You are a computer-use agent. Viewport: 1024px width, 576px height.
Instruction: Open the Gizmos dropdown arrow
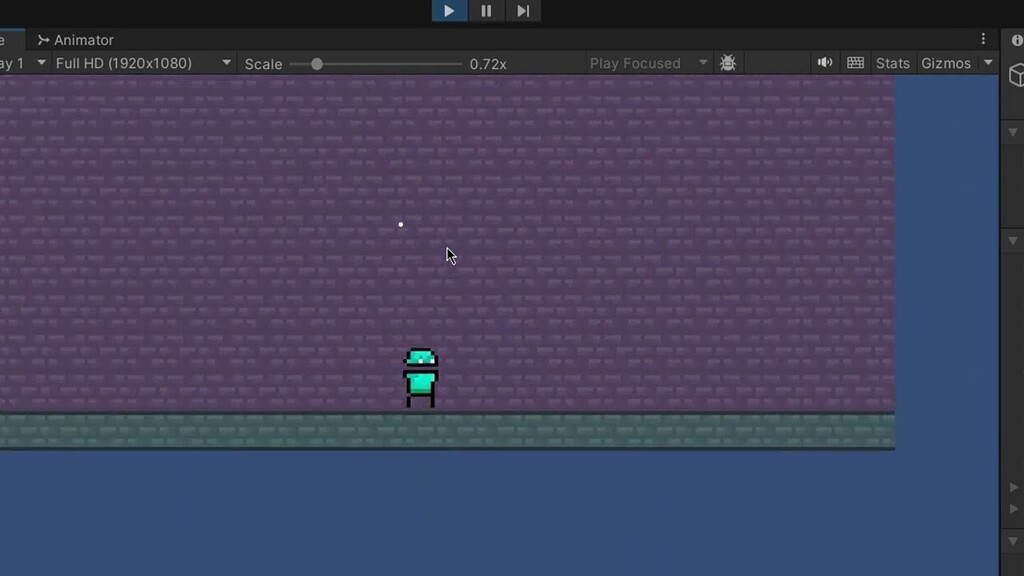tap(987, 62)
